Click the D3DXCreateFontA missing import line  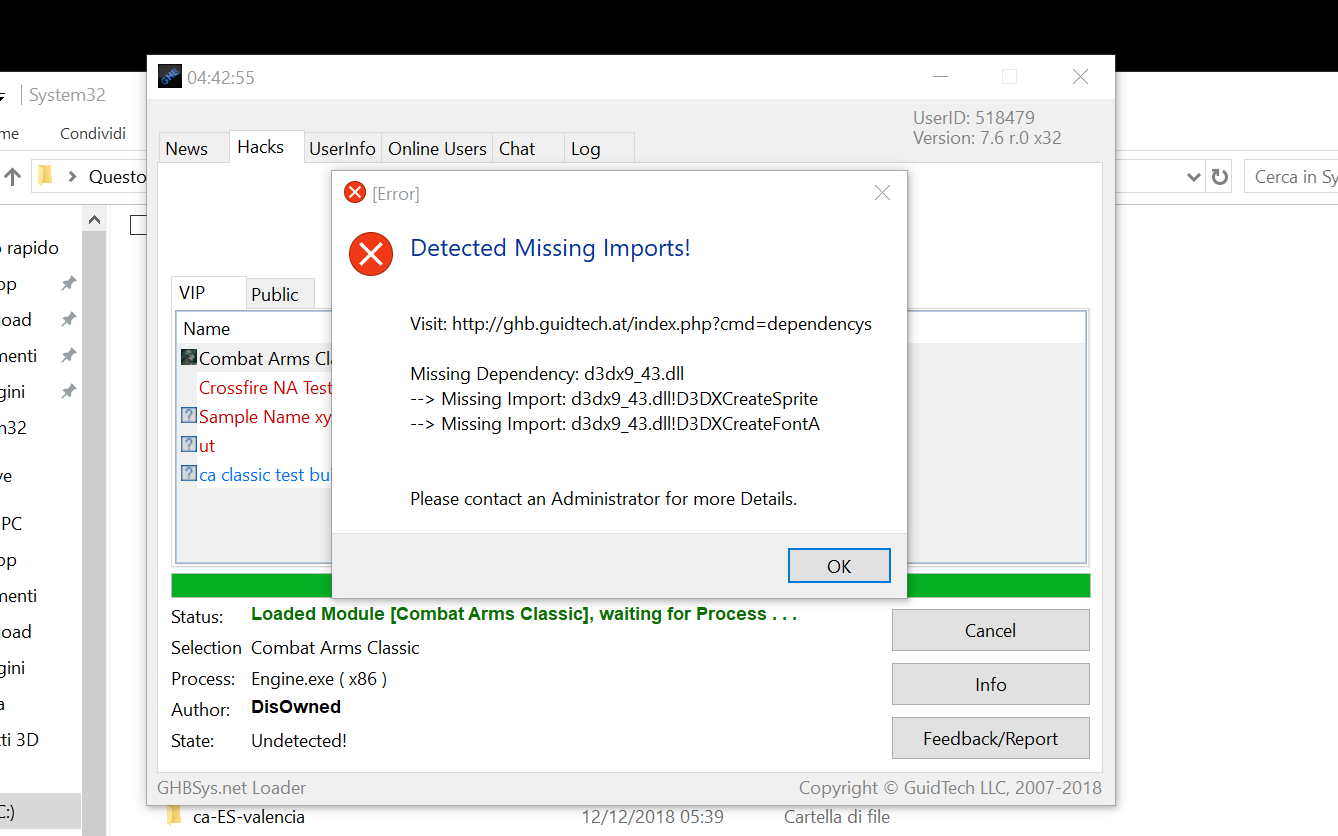(x=615, y=424)
